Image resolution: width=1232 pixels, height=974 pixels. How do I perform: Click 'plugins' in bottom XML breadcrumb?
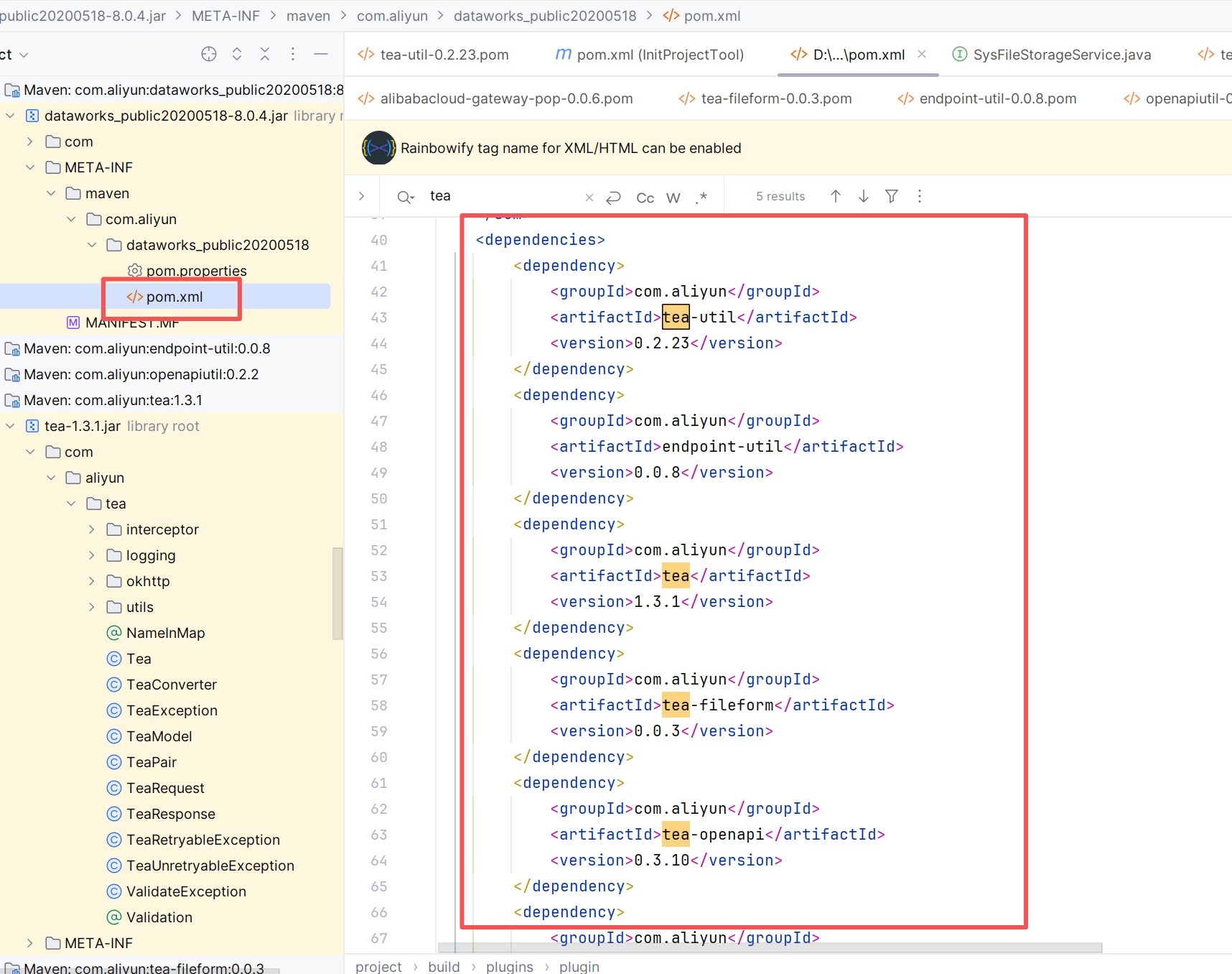click(510, 967)
